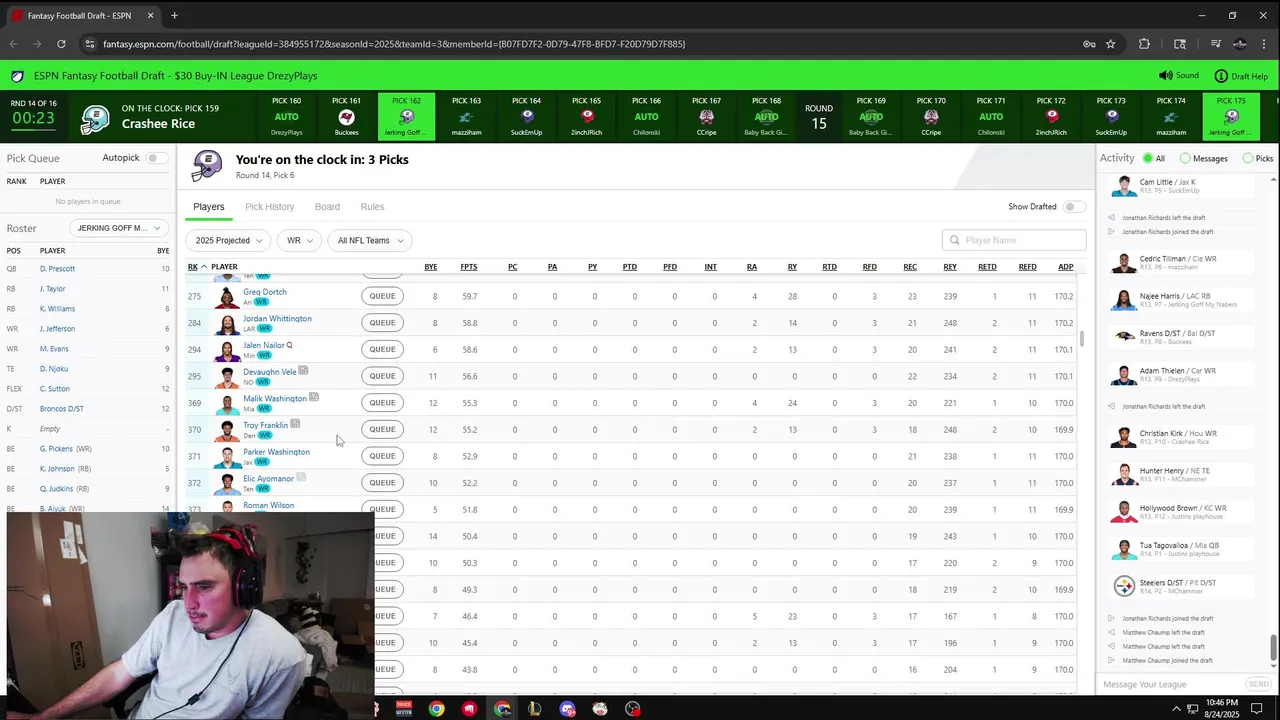Open the Jerking Goff roster team dropdown
The image size is (1280, 720).
click(118, 228)
